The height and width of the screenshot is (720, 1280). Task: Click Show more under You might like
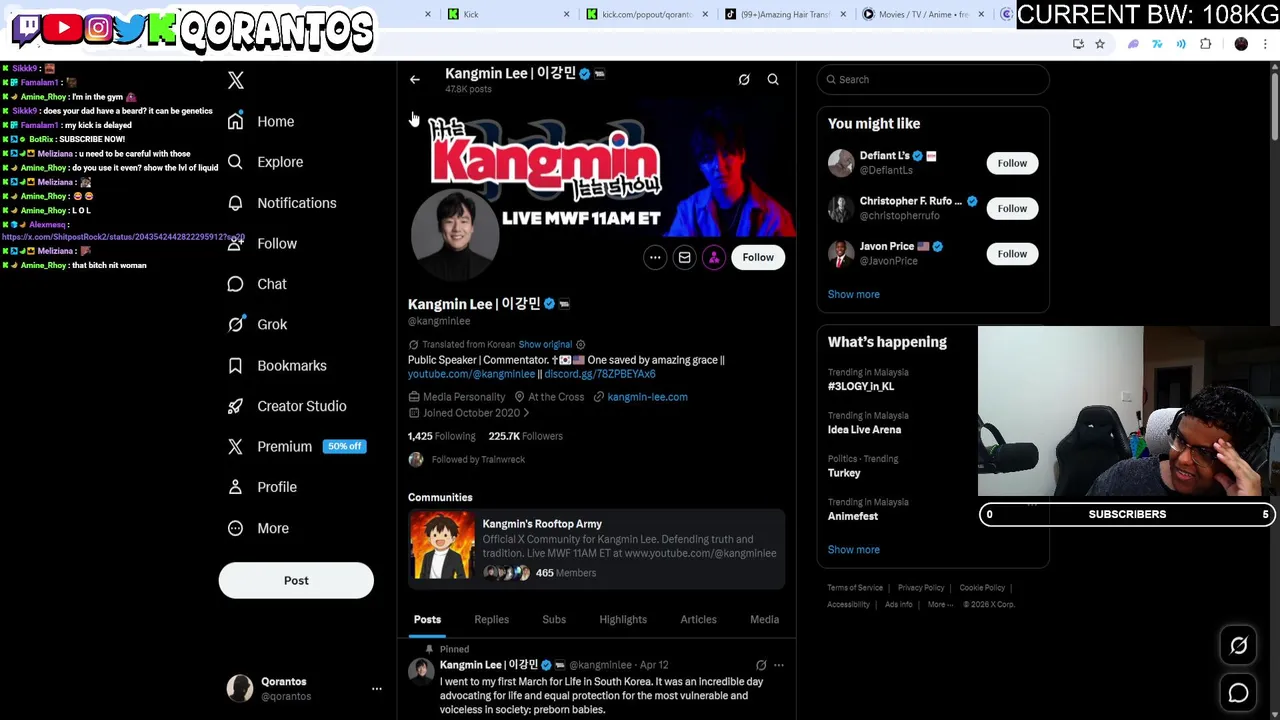pos(853,295)
